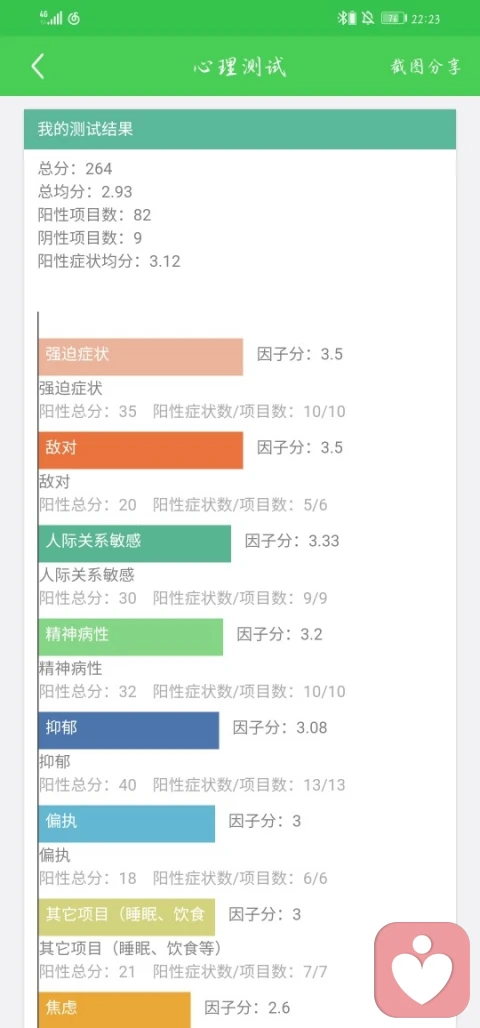Tap the muted bell status icon

click(369, 18)
